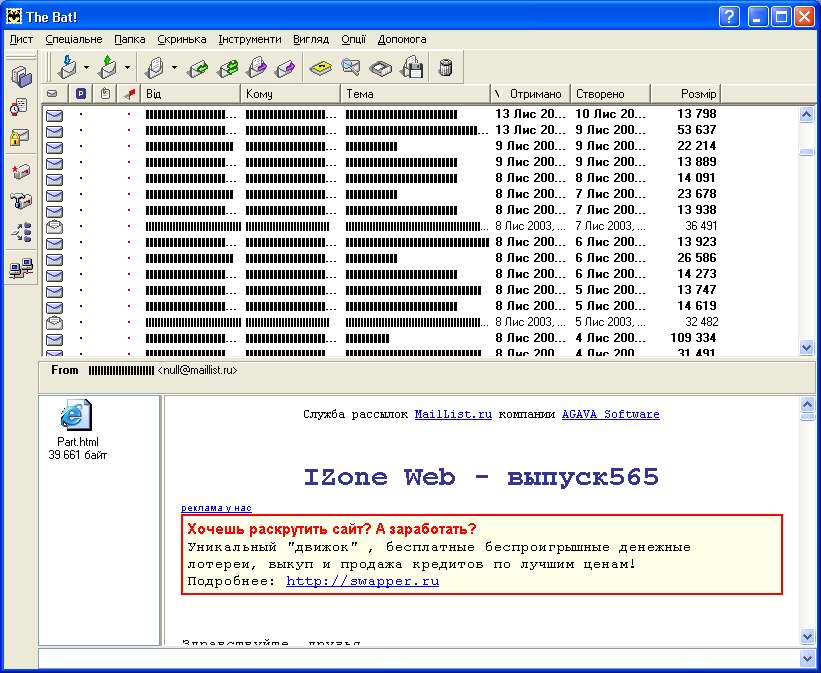Screen dimensions: 821x673
Task: Sort messages by the Створено column header
Action: (x=611, y=94)
